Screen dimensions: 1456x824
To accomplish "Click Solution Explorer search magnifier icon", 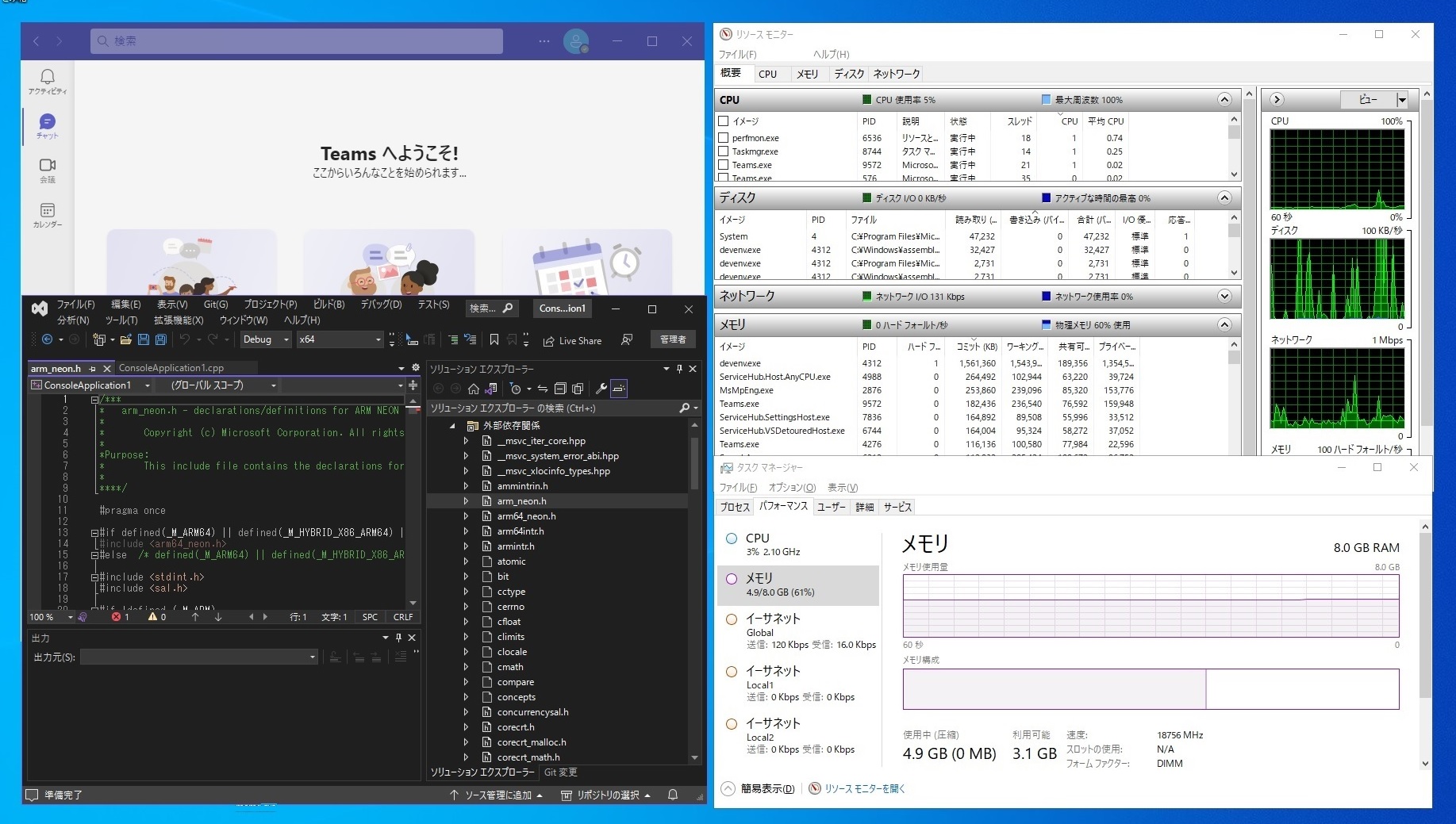I will pyautogui.click(x=684, y=408).
